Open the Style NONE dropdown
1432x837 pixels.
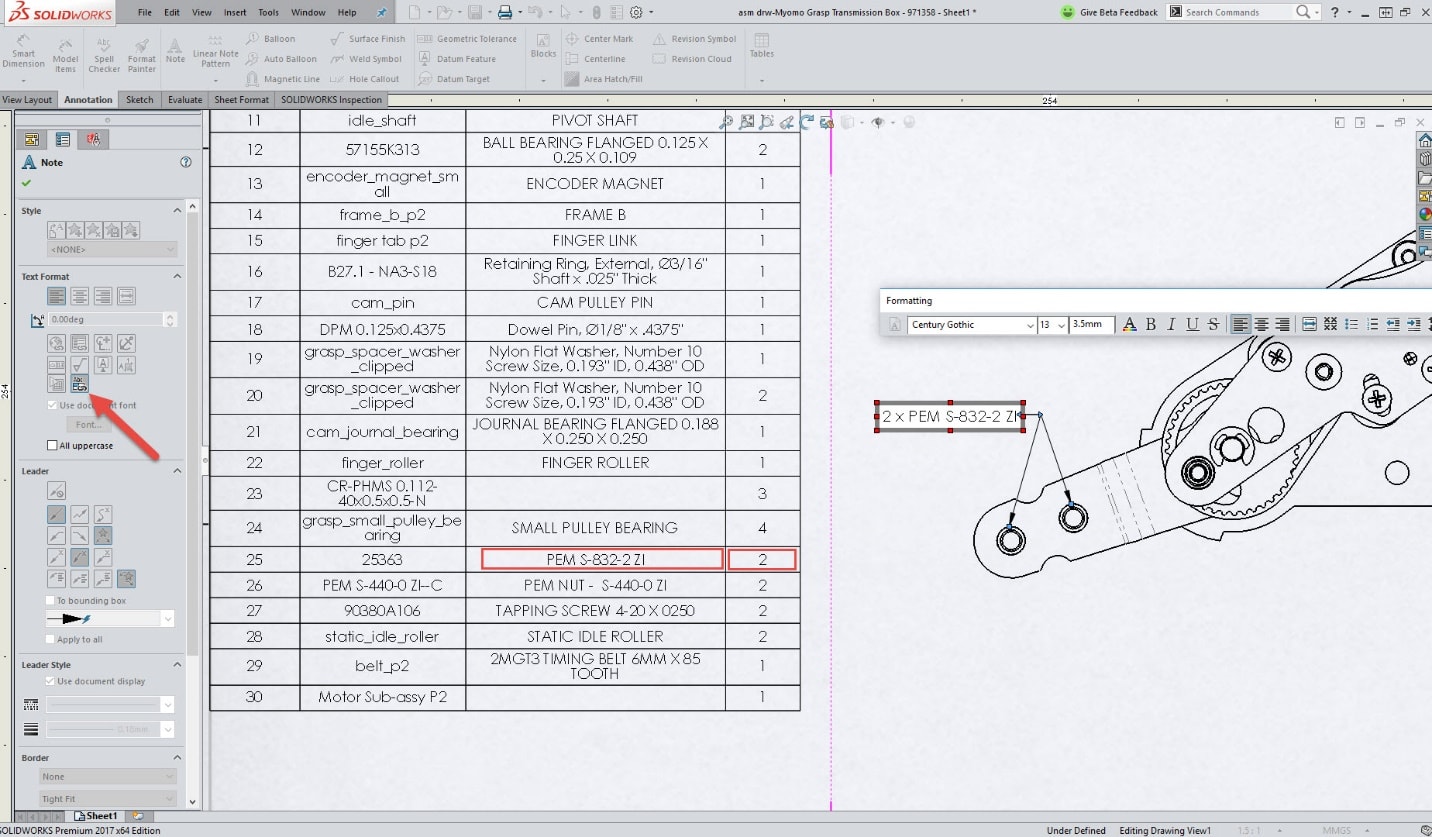[x=112, y=249]
